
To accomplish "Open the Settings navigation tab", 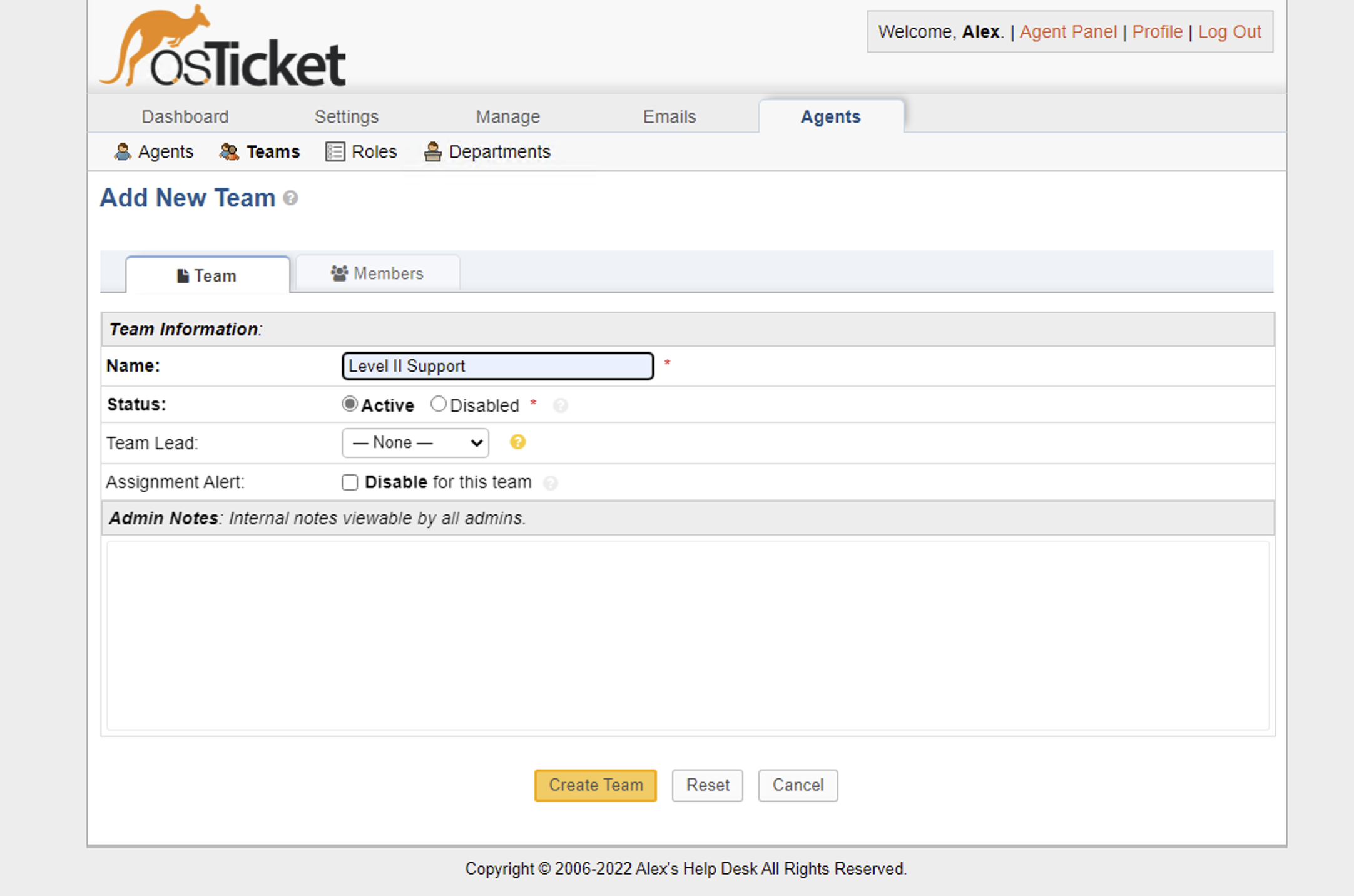I will click(347, 116).
